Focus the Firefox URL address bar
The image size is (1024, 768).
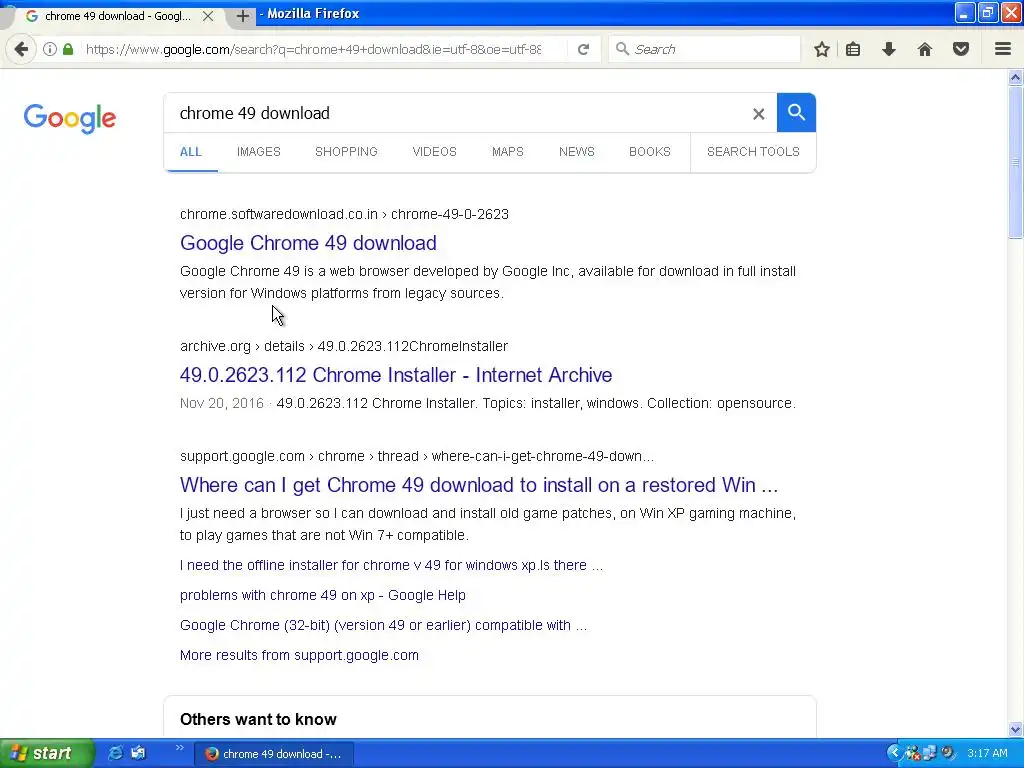point(313,49)
